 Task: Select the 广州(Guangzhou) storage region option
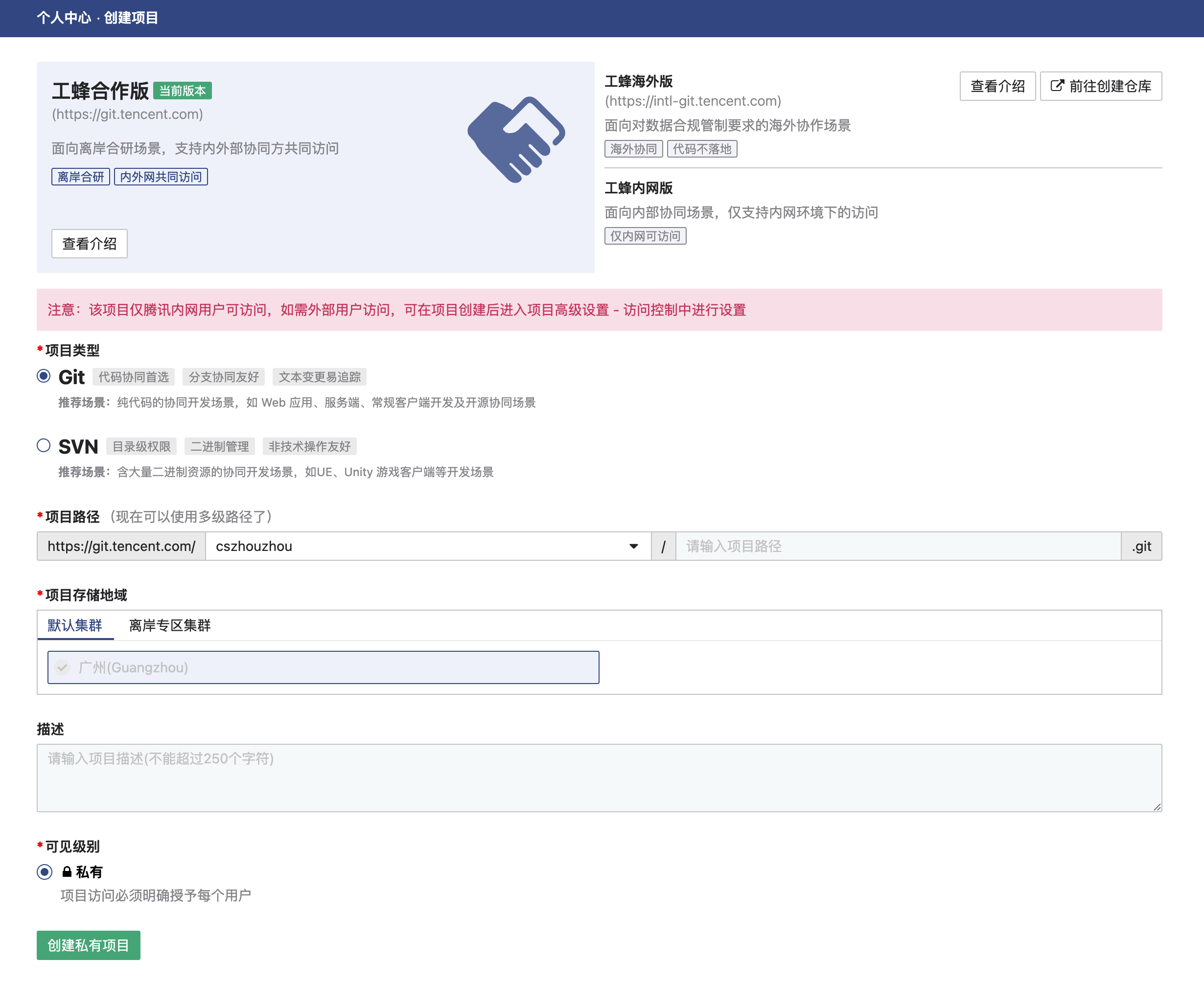pos(323,667)
